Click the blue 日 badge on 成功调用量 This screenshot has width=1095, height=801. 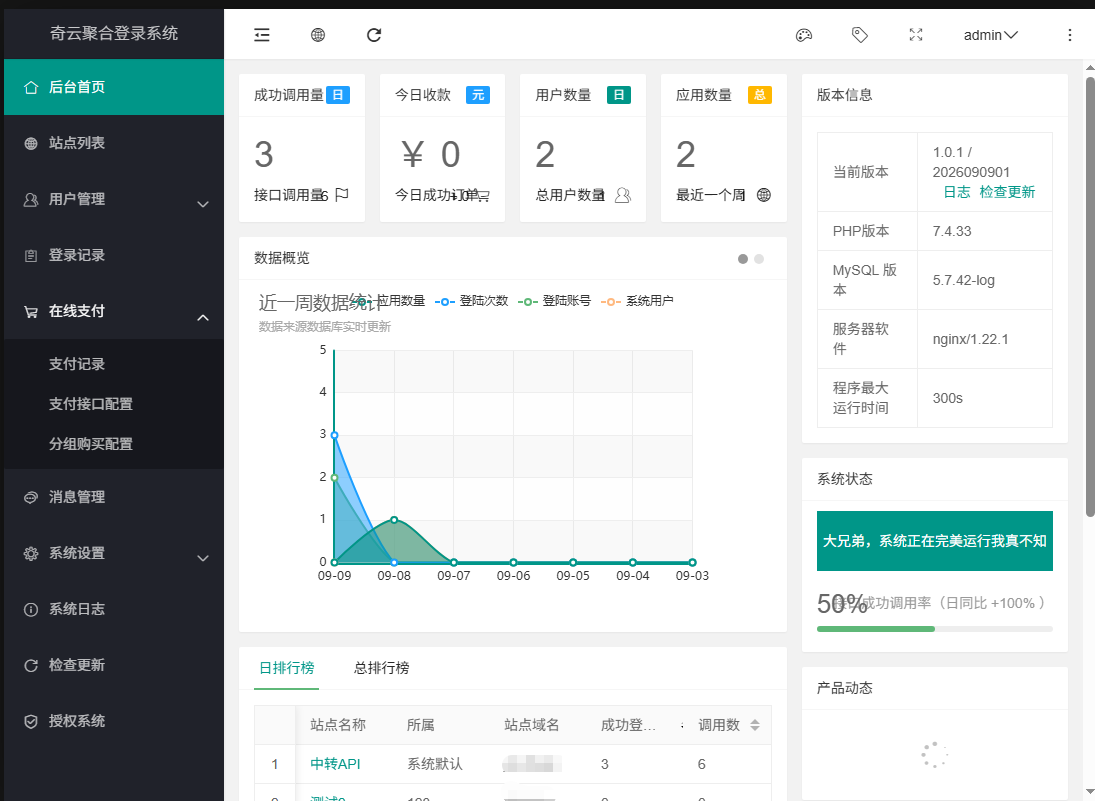(337, 95)
